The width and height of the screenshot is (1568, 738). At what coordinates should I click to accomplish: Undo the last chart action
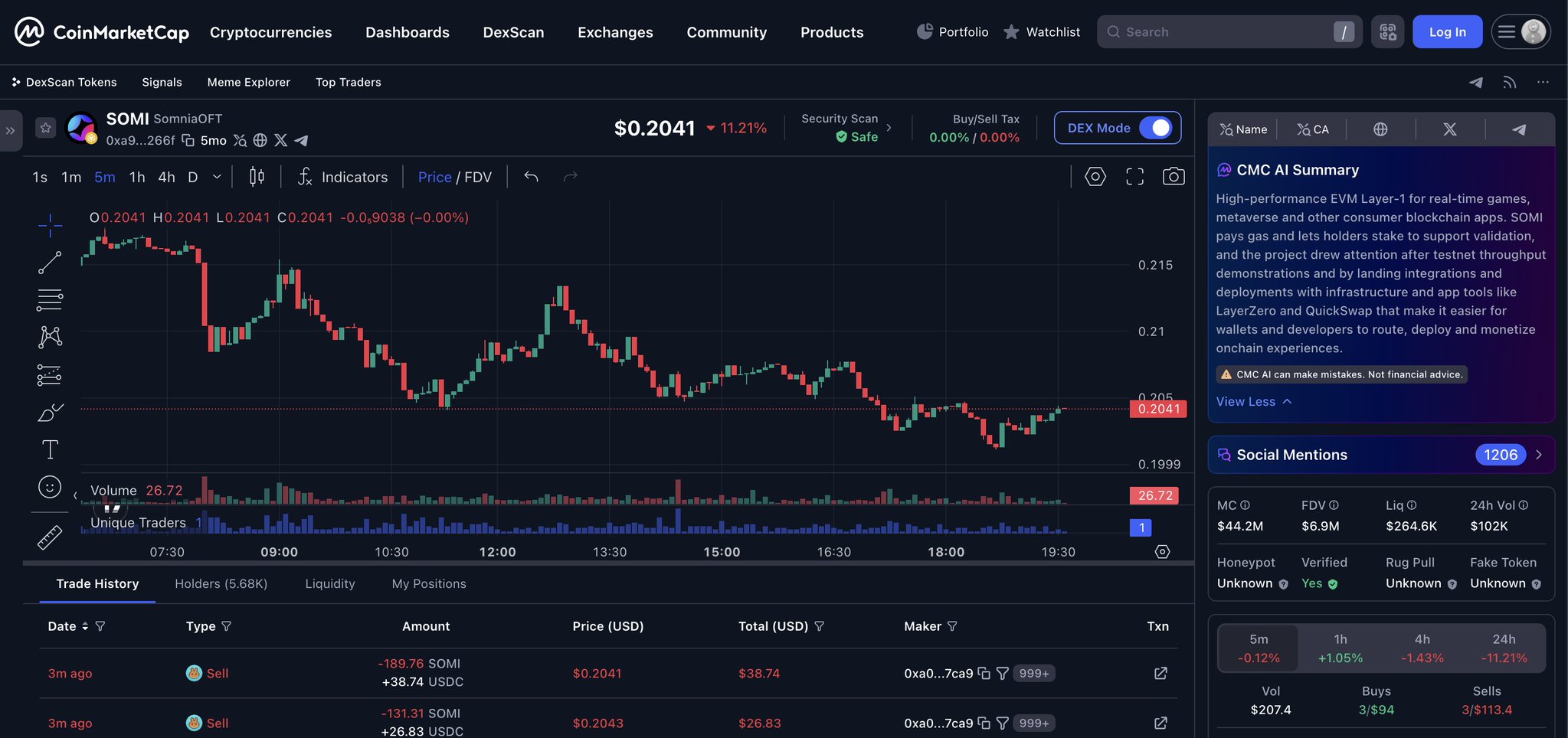pos(531,177)
